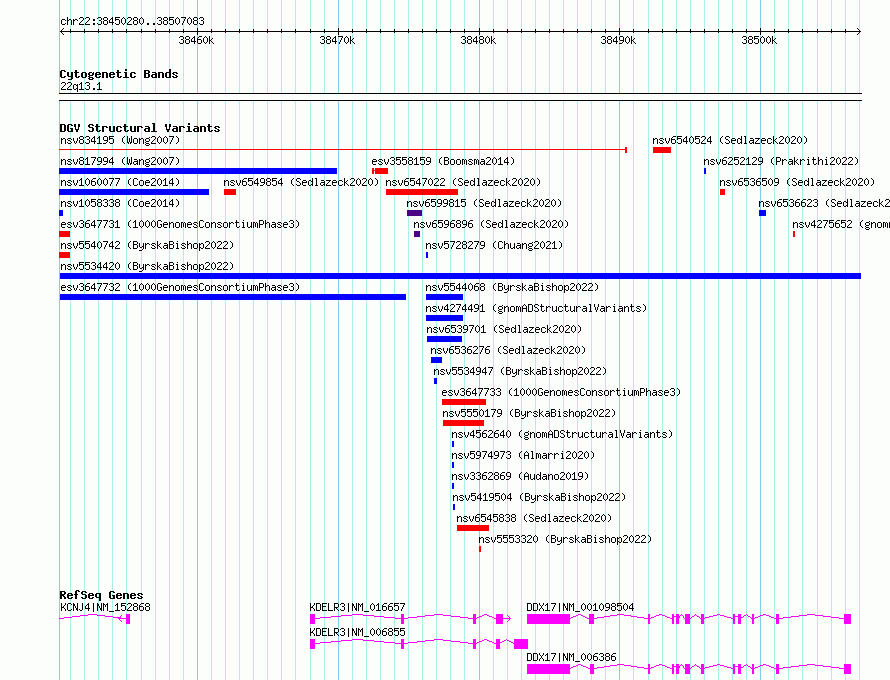Click the nsv1058338 (Coe2014) text
The image size is (890, 680).
(120, 203)
